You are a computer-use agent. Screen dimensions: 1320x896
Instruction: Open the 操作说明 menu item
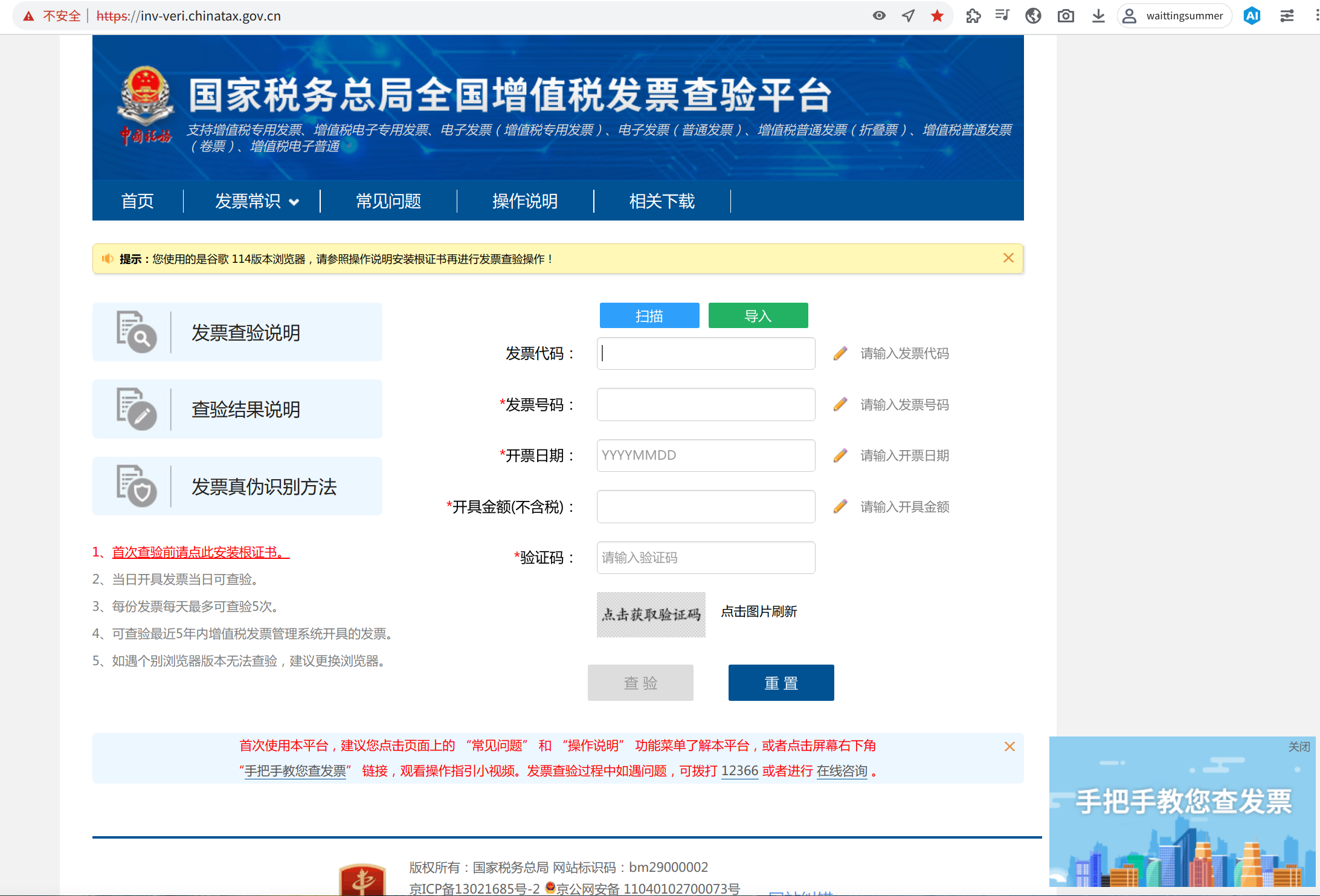click(525, 201)
